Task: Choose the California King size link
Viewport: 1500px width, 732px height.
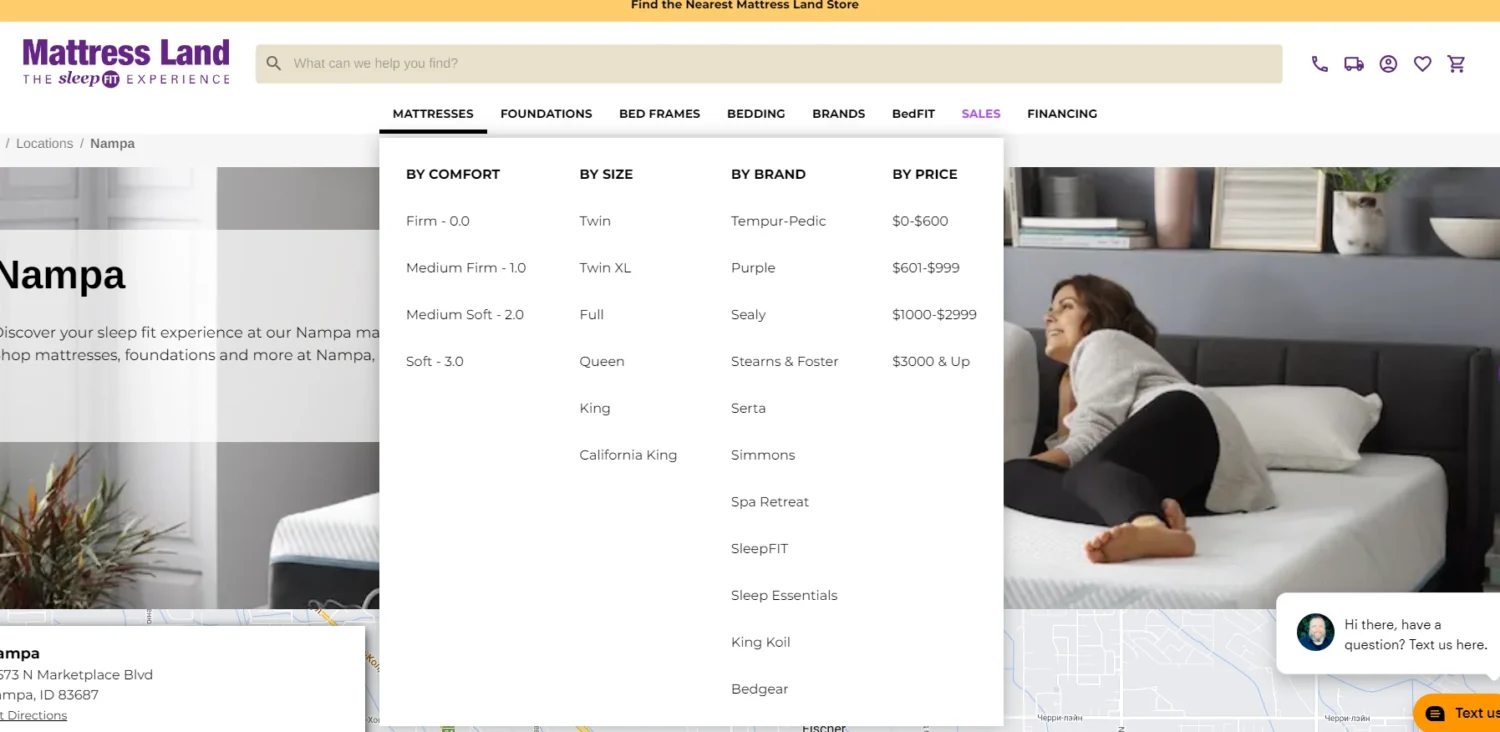Action: point(628,455)
